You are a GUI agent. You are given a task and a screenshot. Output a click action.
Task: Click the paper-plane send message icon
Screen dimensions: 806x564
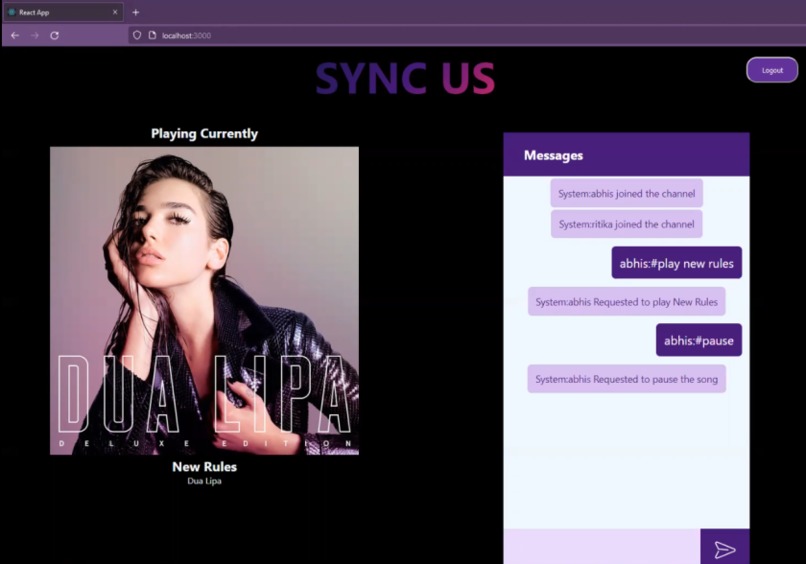pos(725,549)
